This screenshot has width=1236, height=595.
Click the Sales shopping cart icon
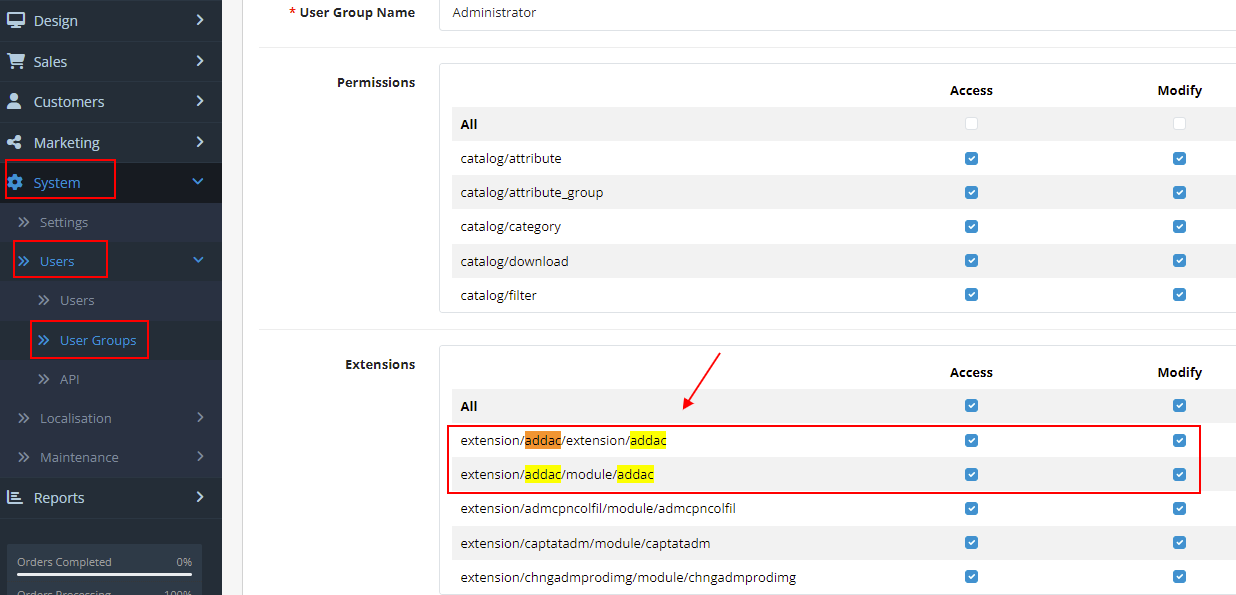coord(15,61)
